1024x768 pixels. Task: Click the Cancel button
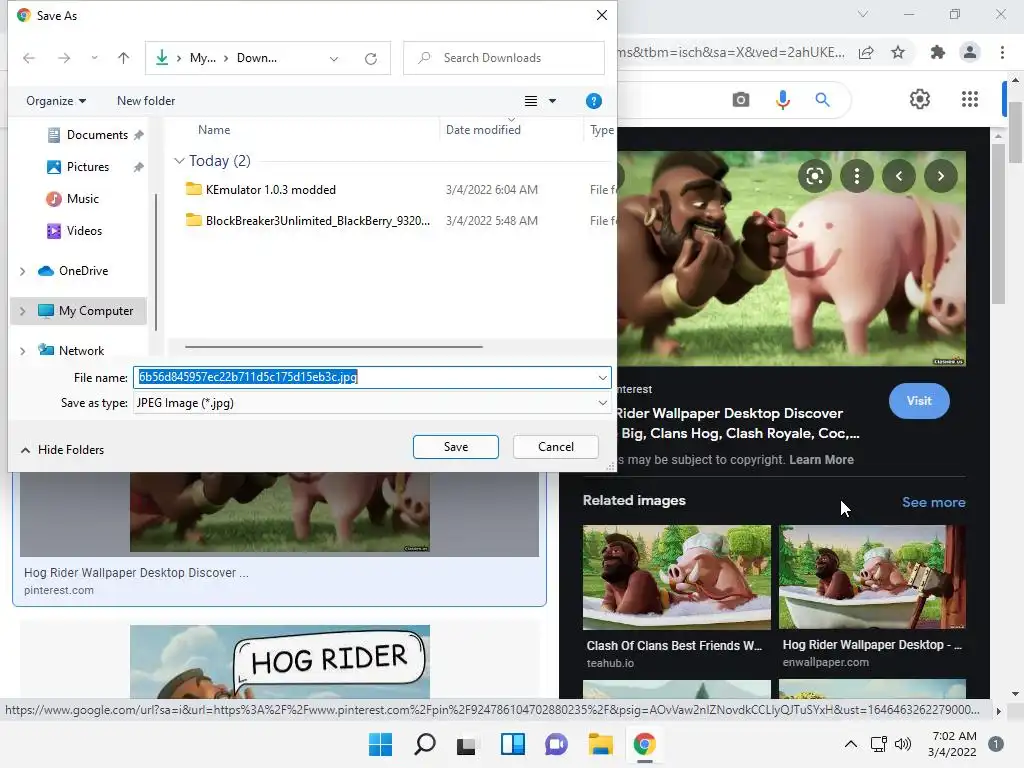tap(556, 447)
